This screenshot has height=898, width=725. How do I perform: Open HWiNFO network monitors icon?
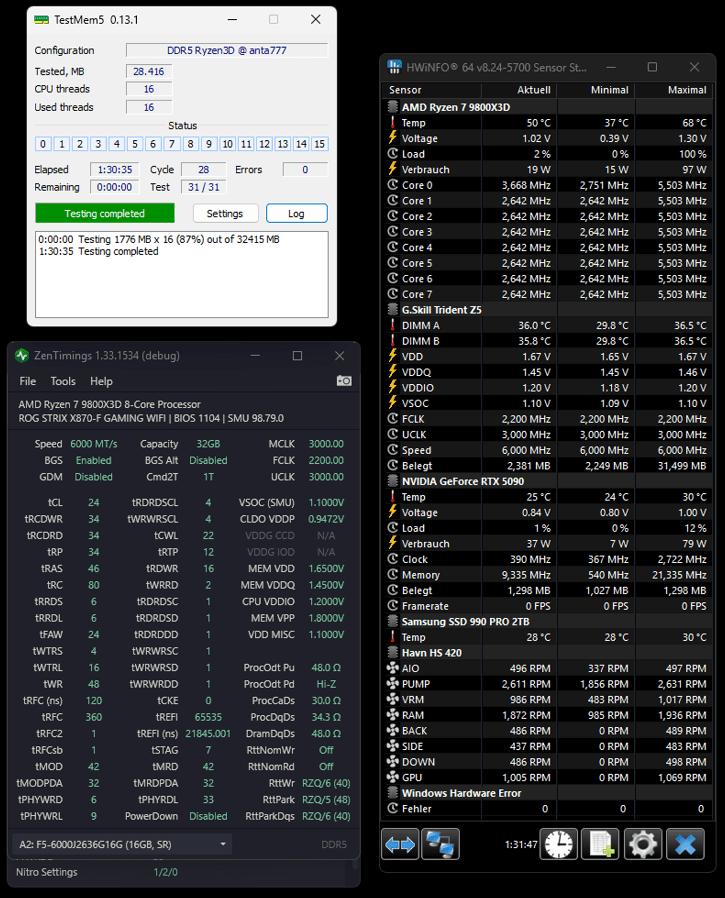440,844
